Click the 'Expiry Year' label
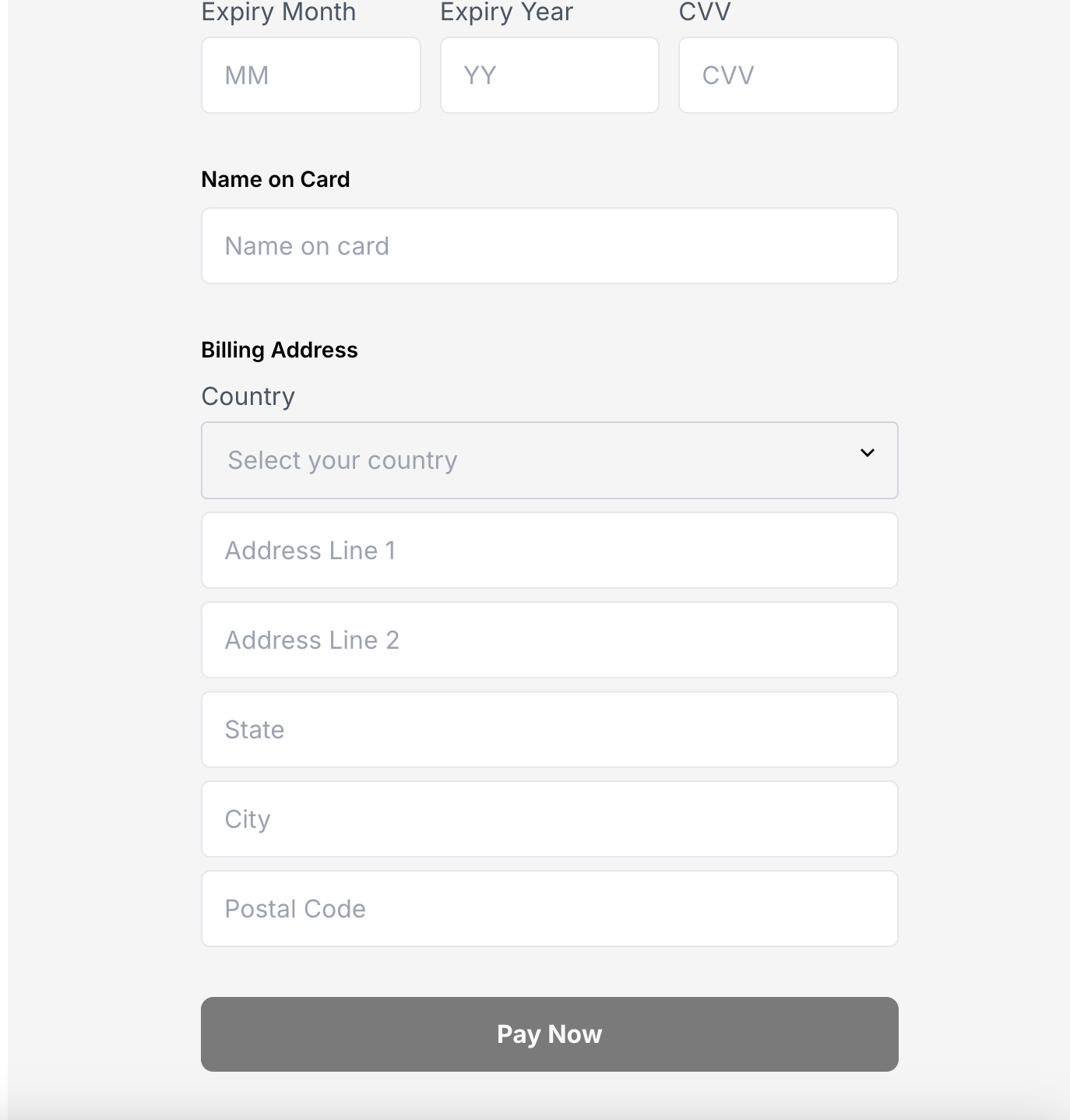 506,12
